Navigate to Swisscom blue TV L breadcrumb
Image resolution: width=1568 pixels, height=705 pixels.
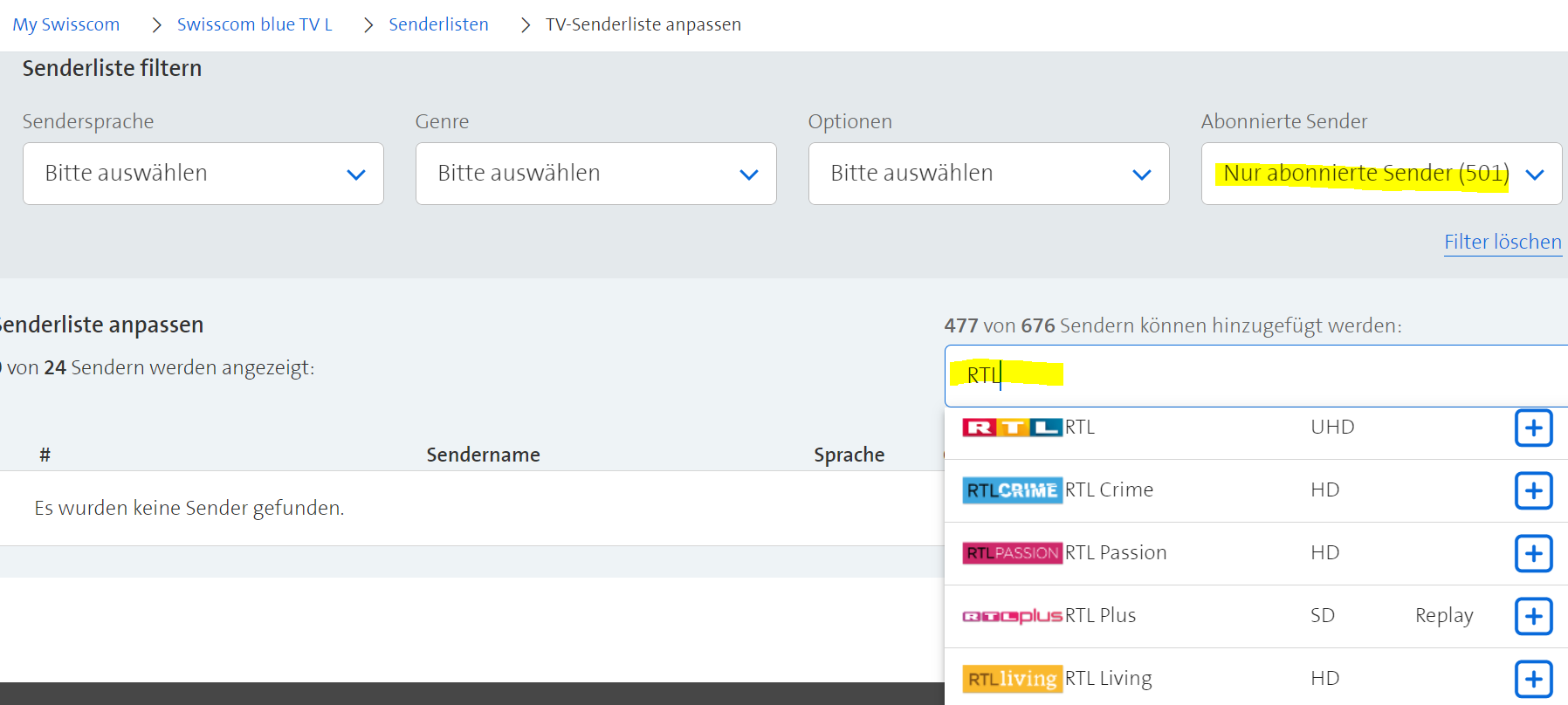(254, 24)
